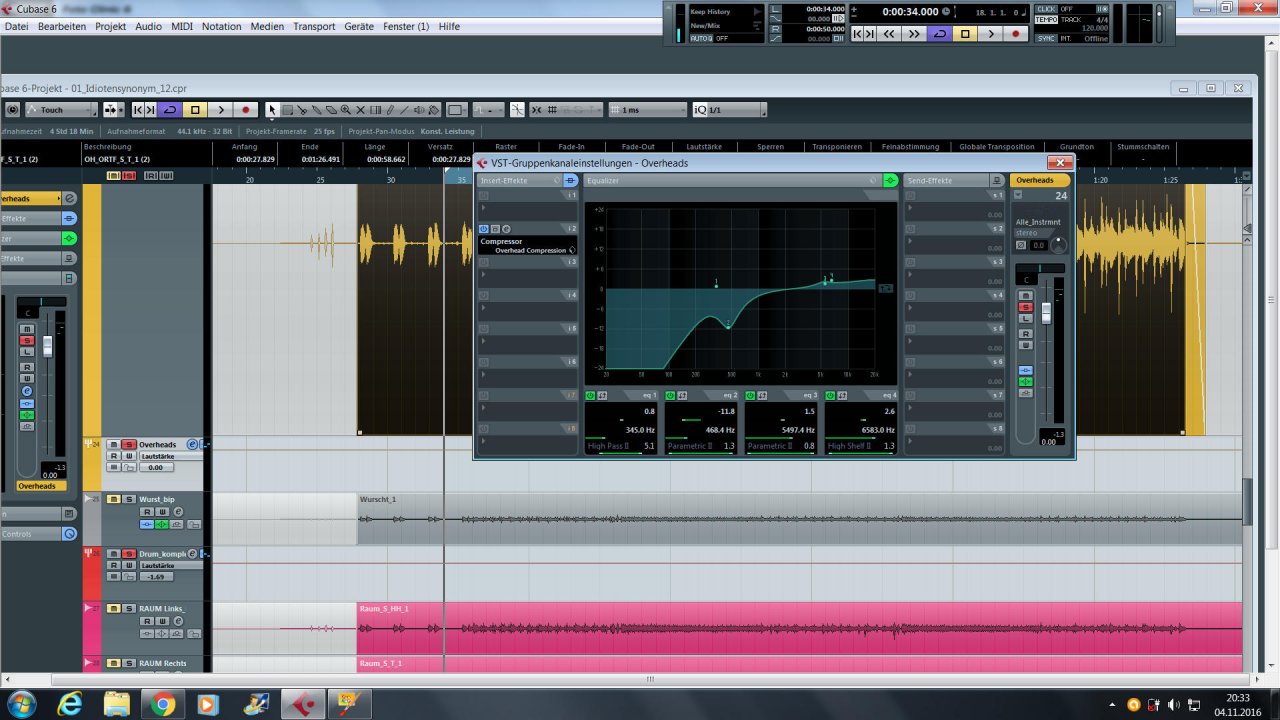Toggle Cycle loop in project toolbar
The image size is (1280, 720).
[x=170, y=110]
